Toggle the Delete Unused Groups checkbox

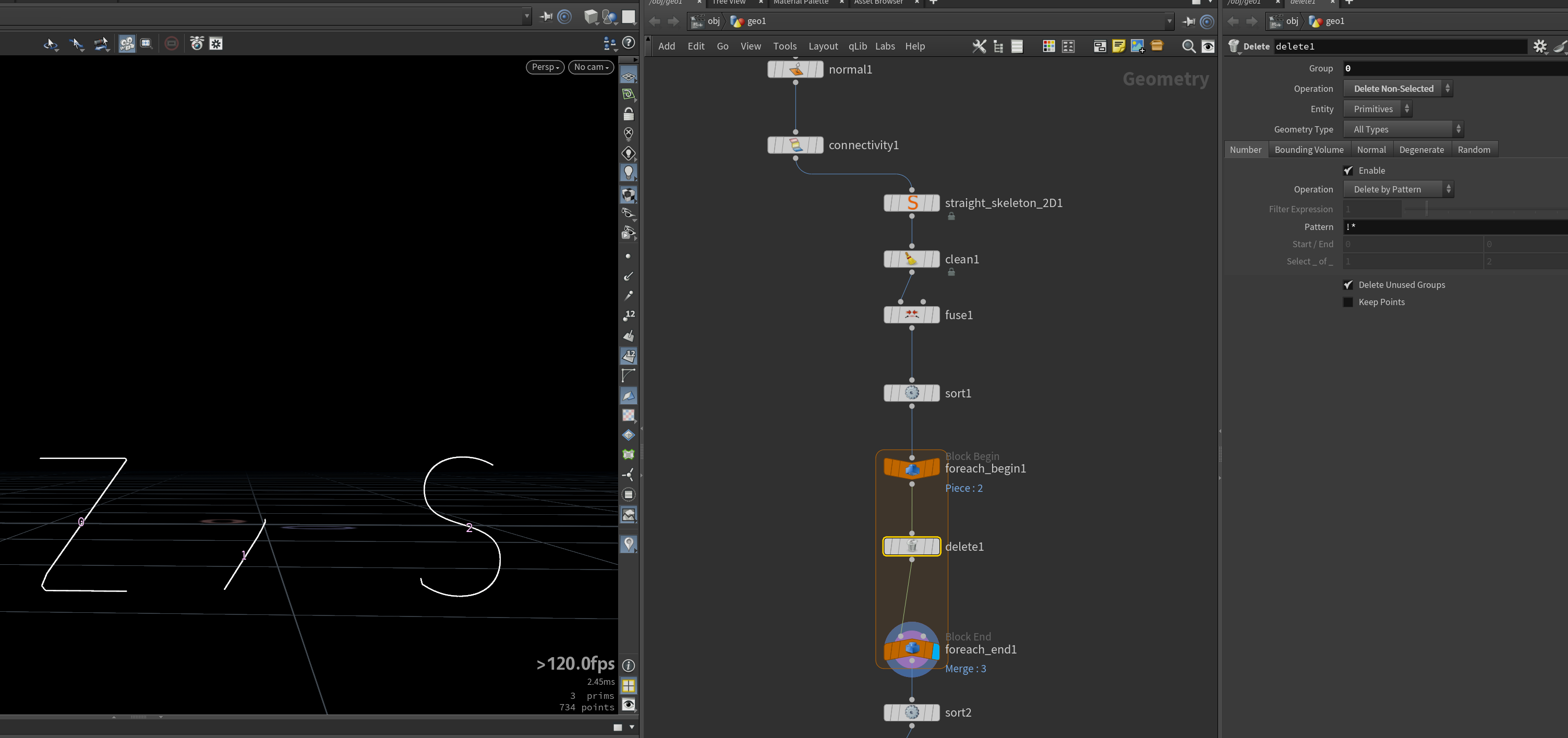click(x=1348, y=285)
